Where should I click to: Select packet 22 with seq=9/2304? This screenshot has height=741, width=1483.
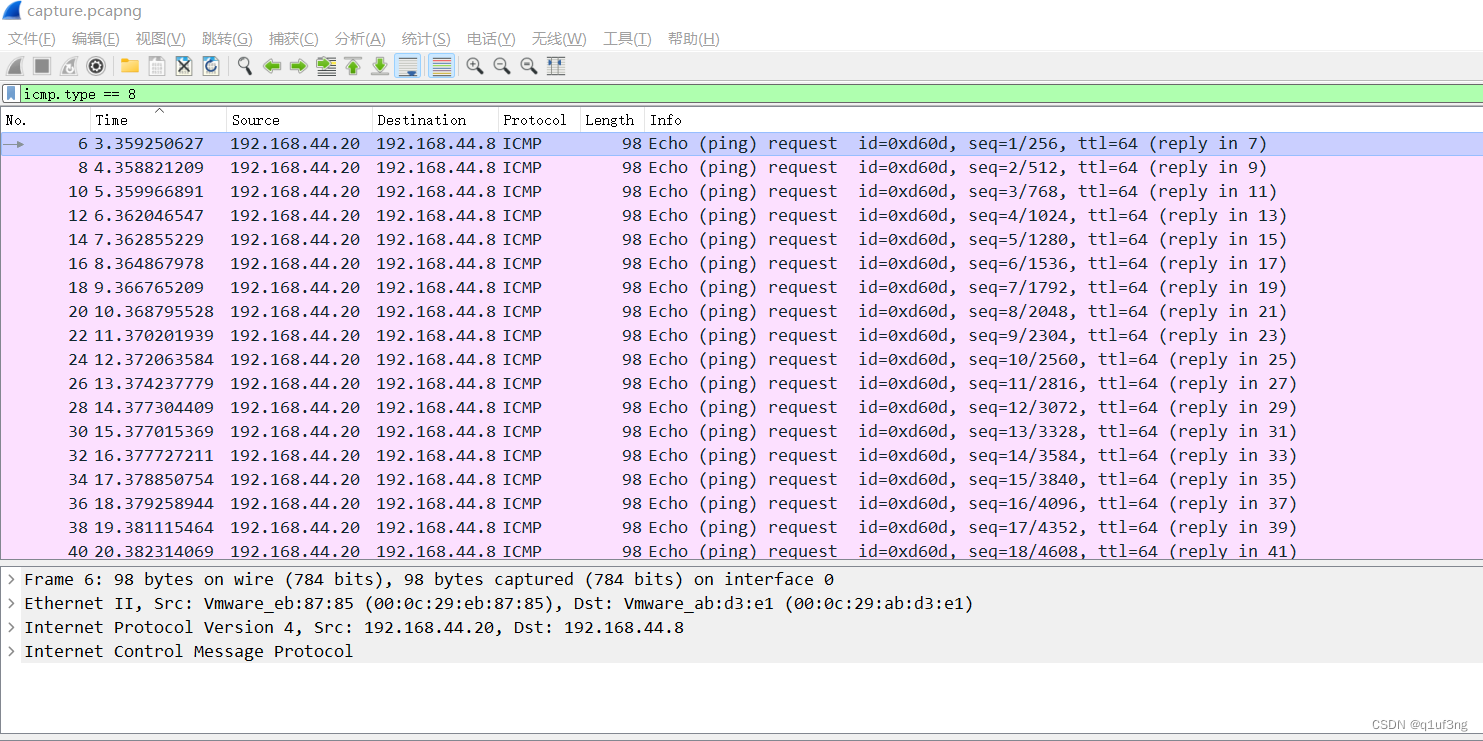(741, 336)
